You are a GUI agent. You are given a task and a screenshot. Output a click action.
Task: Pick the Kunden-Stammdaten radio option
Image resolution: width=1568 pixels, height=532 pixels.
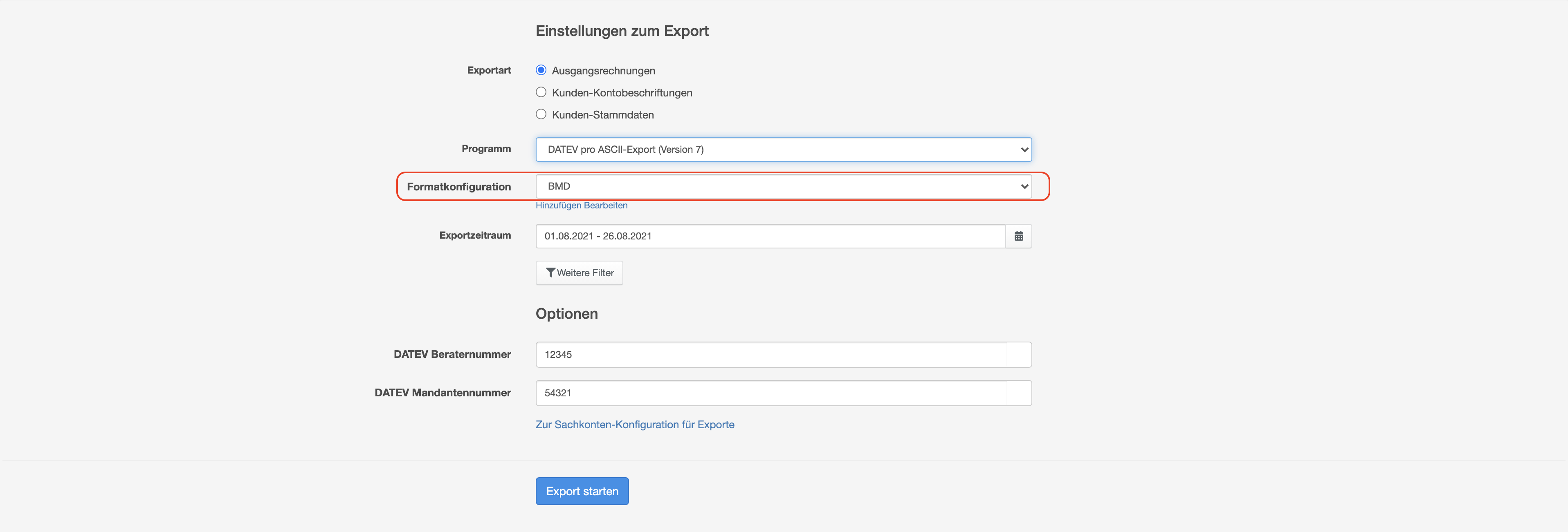pyautogui.click(x=541, y=114)
